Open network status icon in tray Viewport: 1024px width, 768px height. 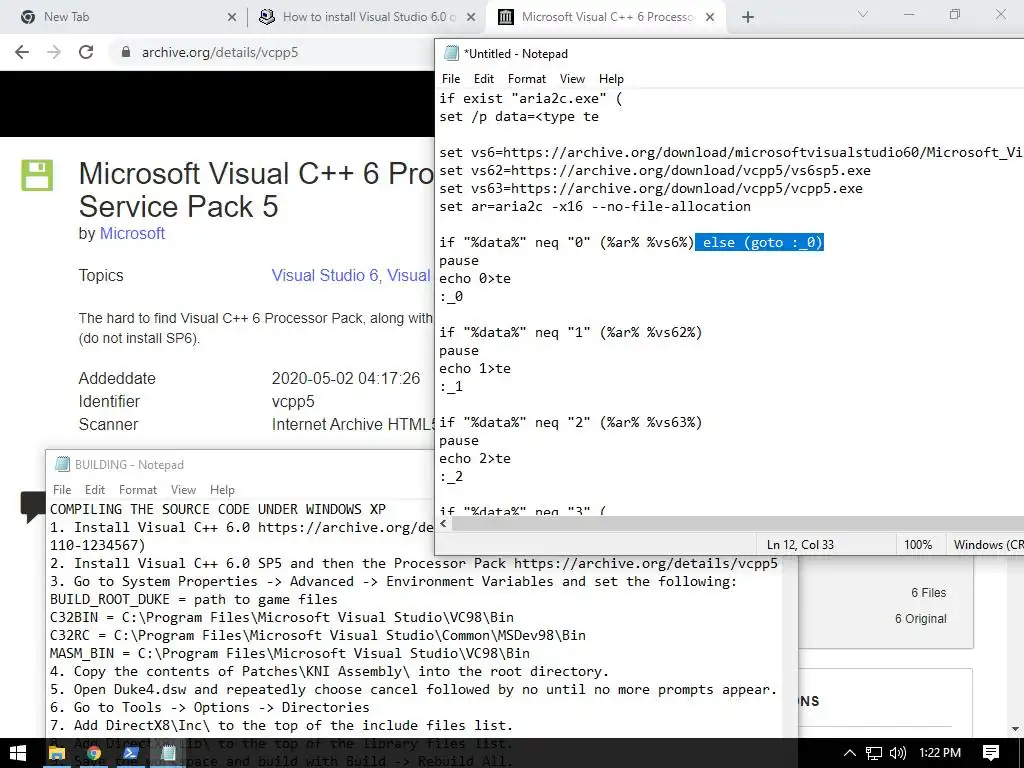(874, 753)
